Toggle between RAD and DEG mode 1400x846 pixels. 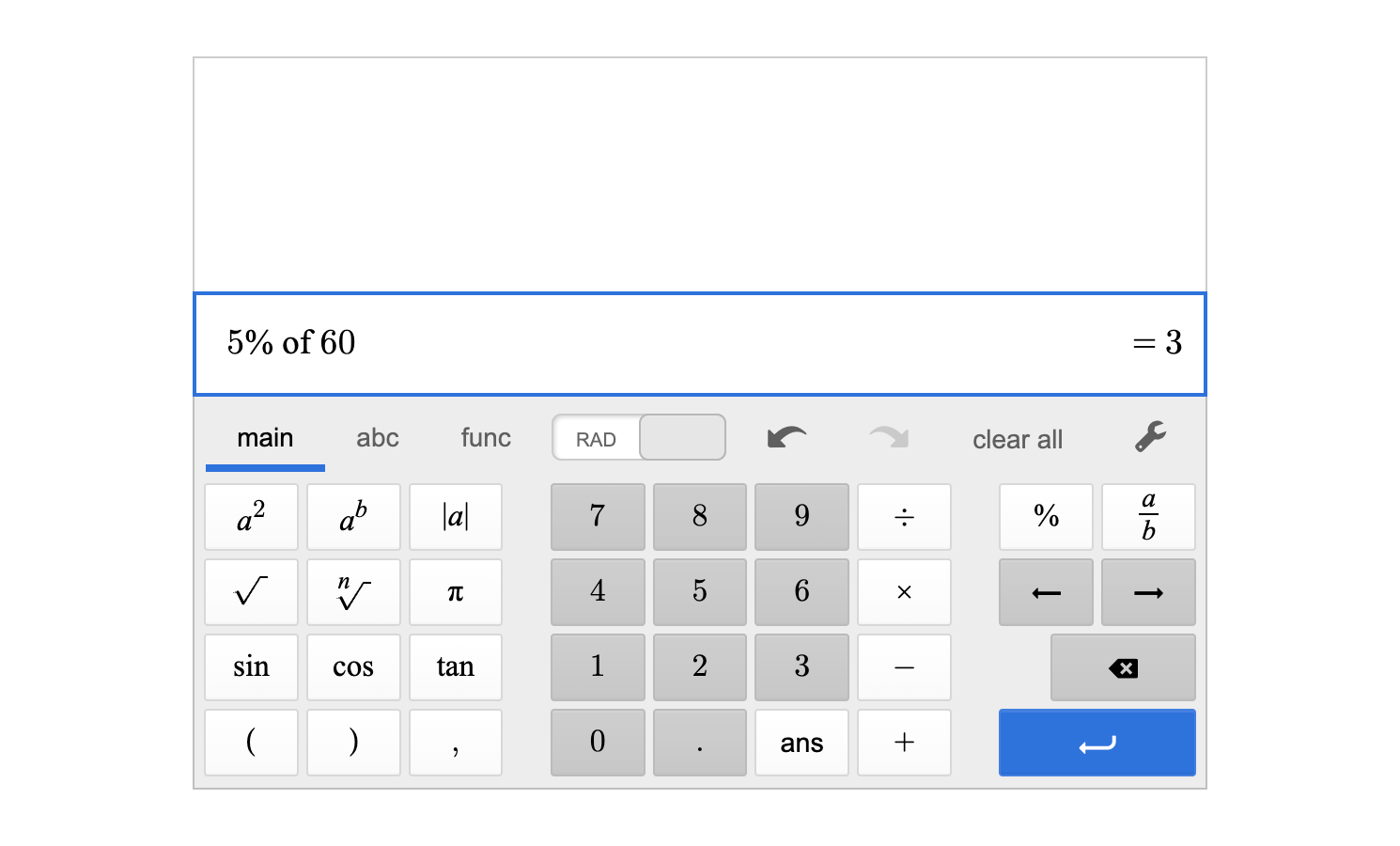click(x=639, y=436)
